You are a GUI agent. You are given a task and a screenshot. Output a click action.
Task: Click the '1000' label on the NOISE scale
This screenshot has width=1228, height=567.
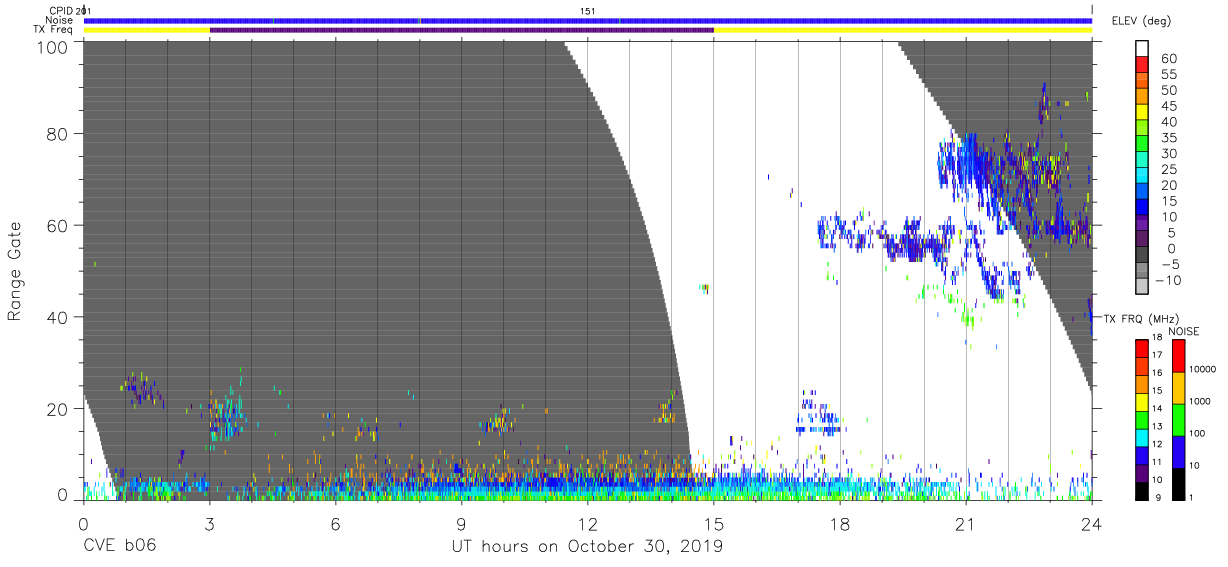tap(1202, 401)
